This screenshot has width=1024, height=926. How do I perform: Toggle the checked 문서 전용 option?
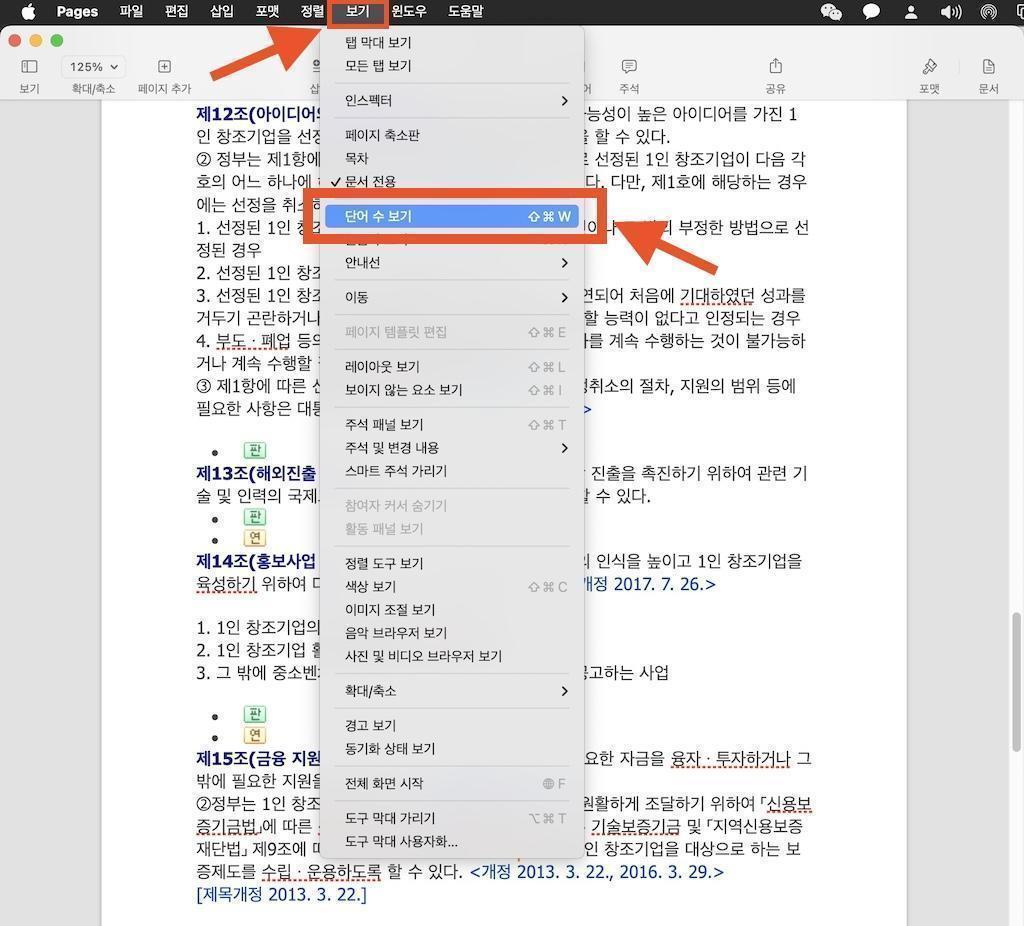point(452,181)
